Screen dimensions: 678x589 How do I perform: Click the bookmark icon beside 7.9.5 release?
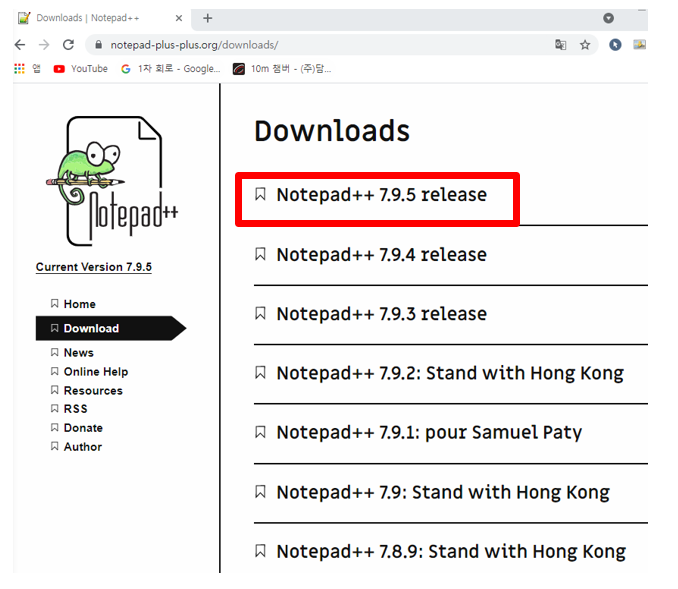click(260, 194)
